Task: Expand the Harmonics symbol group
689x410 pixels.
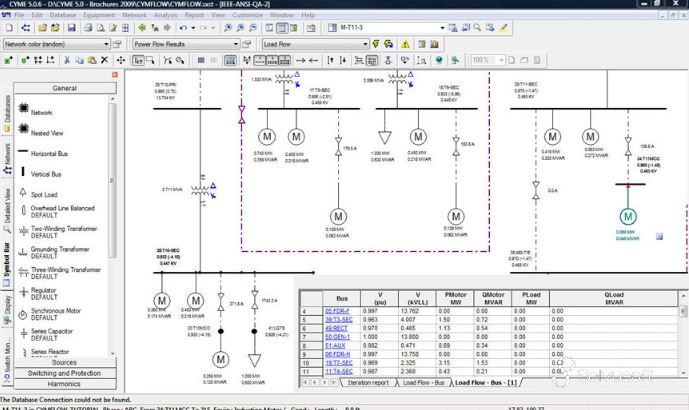Action: [x=65, y=384]
